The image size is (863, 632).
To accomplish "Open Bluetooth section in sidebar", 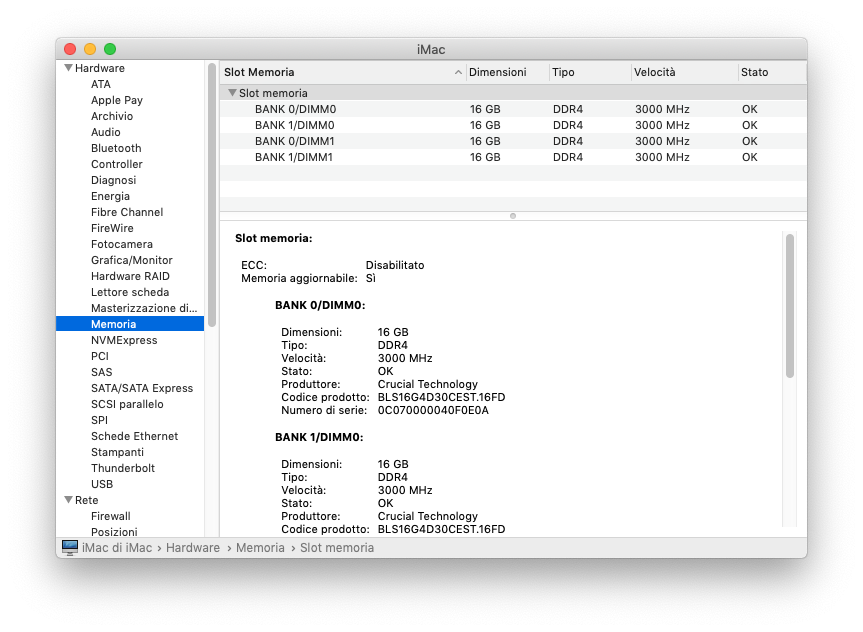I will coord(116,148).
